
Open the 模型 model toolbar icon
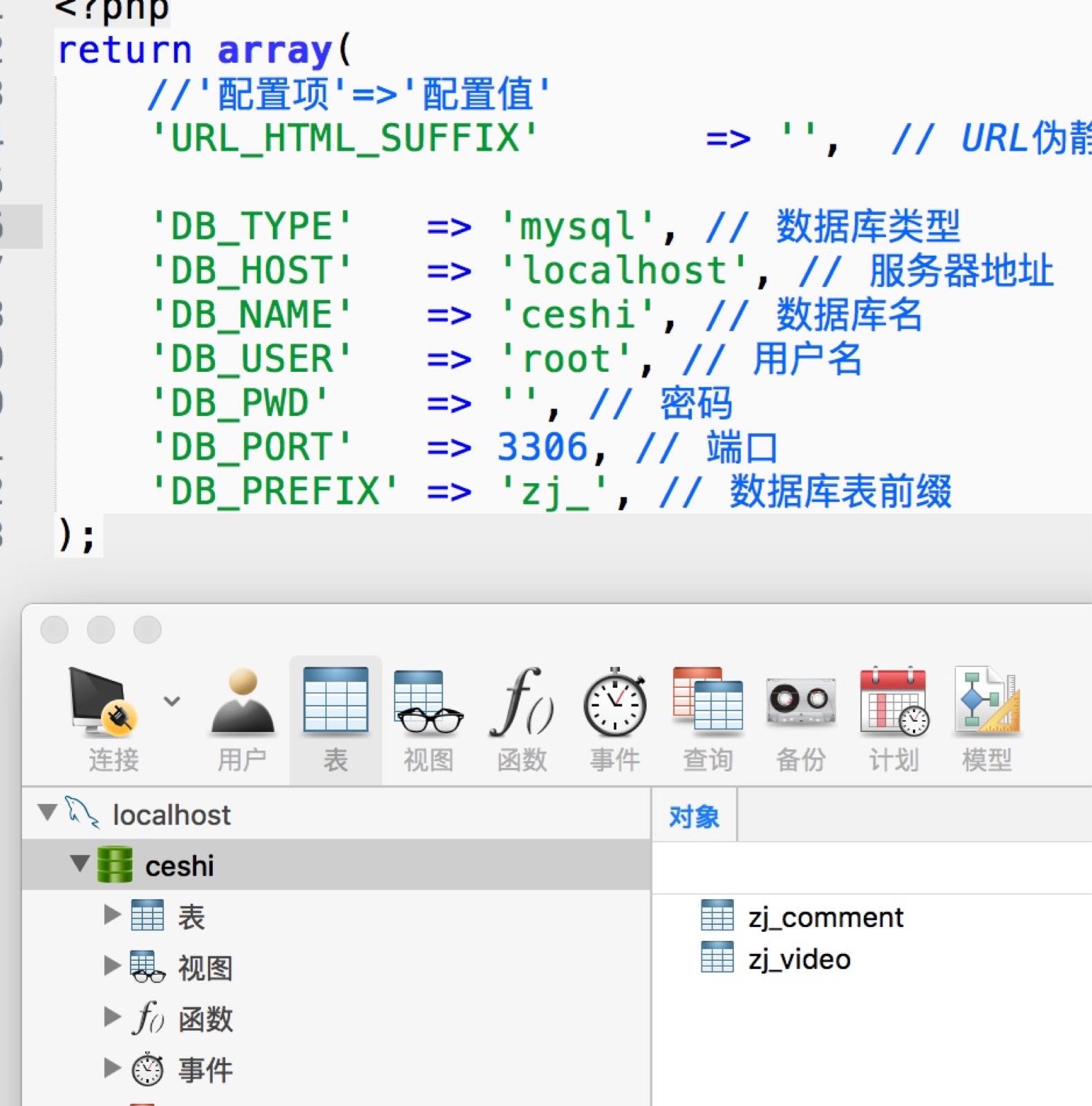pyautogui.click(x=987, y=702)
